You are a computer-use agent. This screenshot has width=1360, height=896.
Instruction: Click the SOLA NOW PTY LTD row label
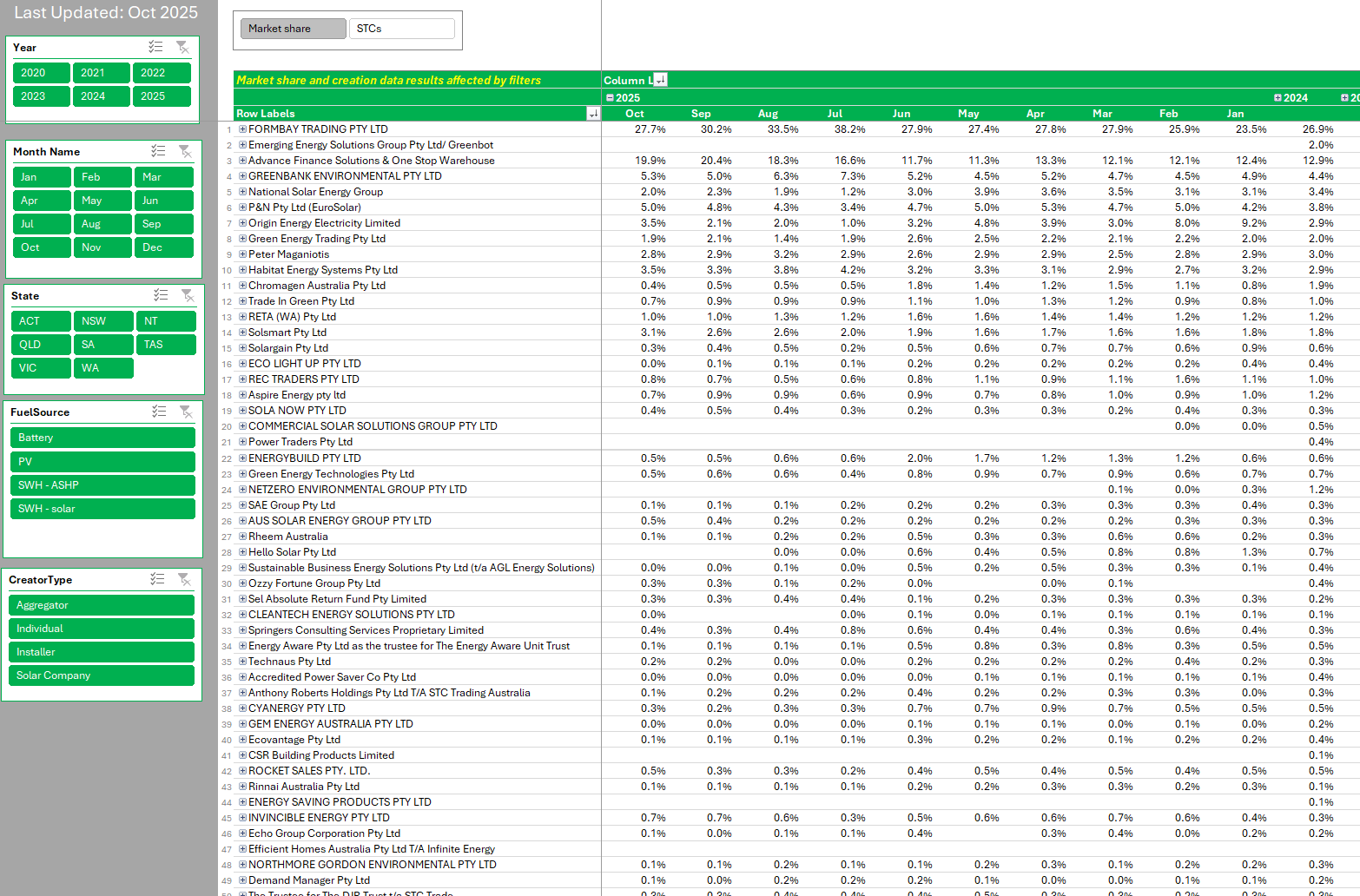coord(297,411)
